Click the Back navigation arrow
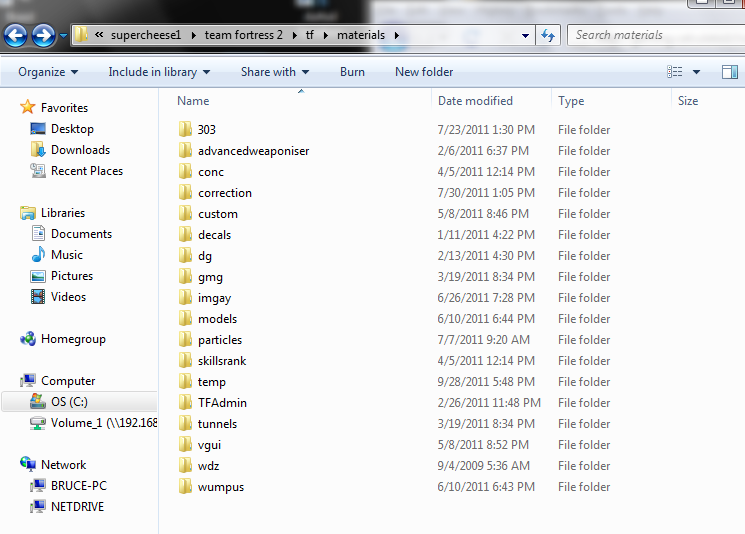 [x=16, y=36]
